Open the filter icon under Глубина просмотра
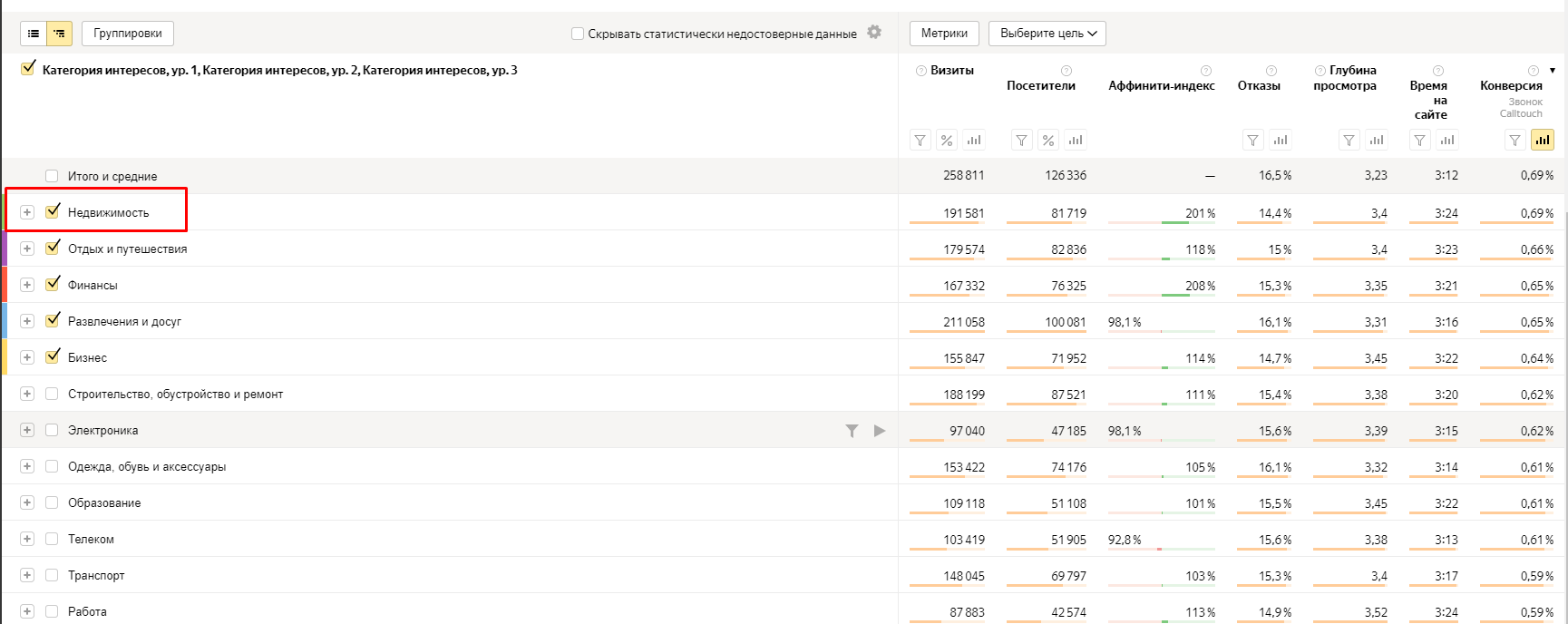1568x624 pixels. [x=1349, y=141]
